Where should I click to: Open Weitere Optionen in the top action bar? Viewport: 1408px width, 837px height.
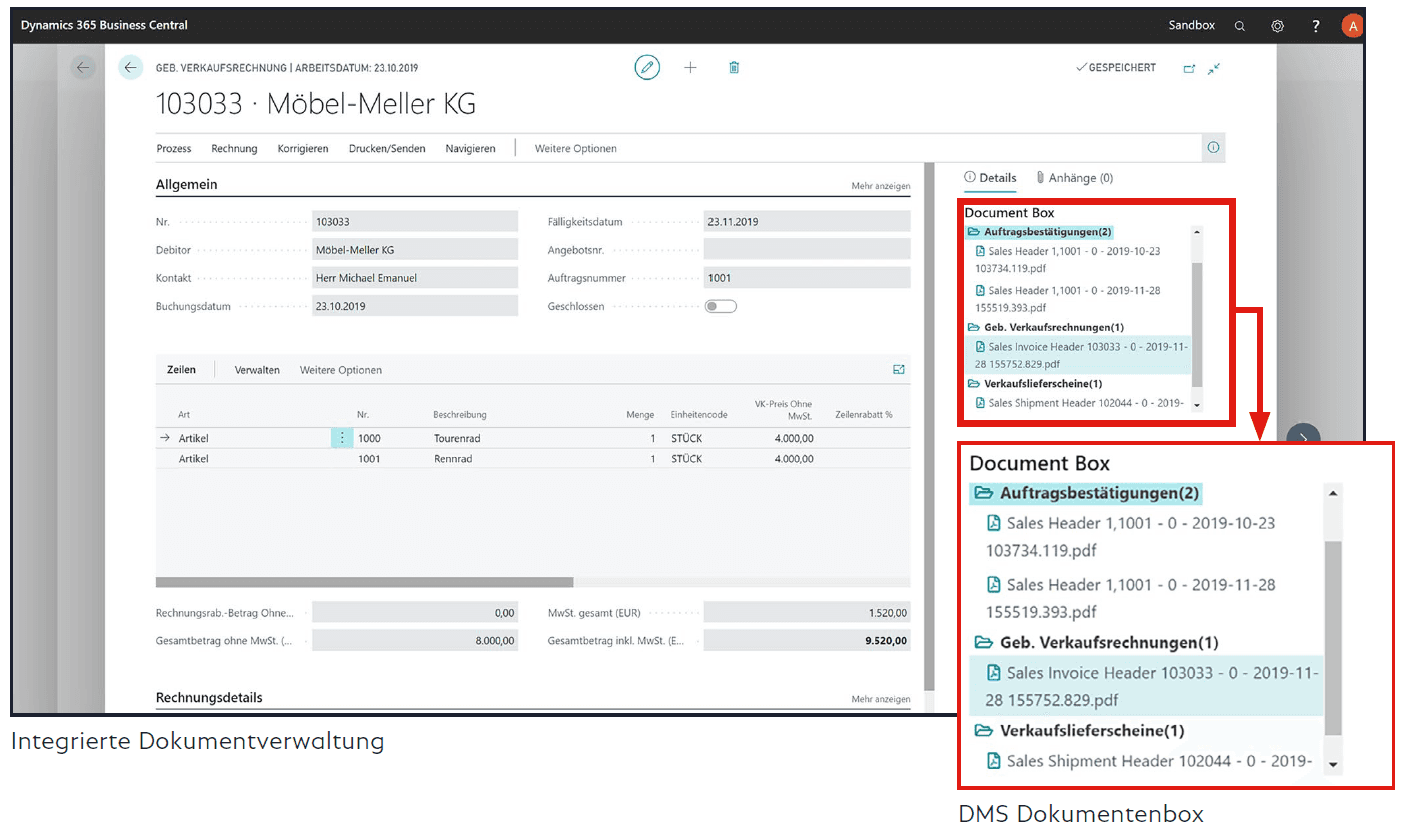576,148
